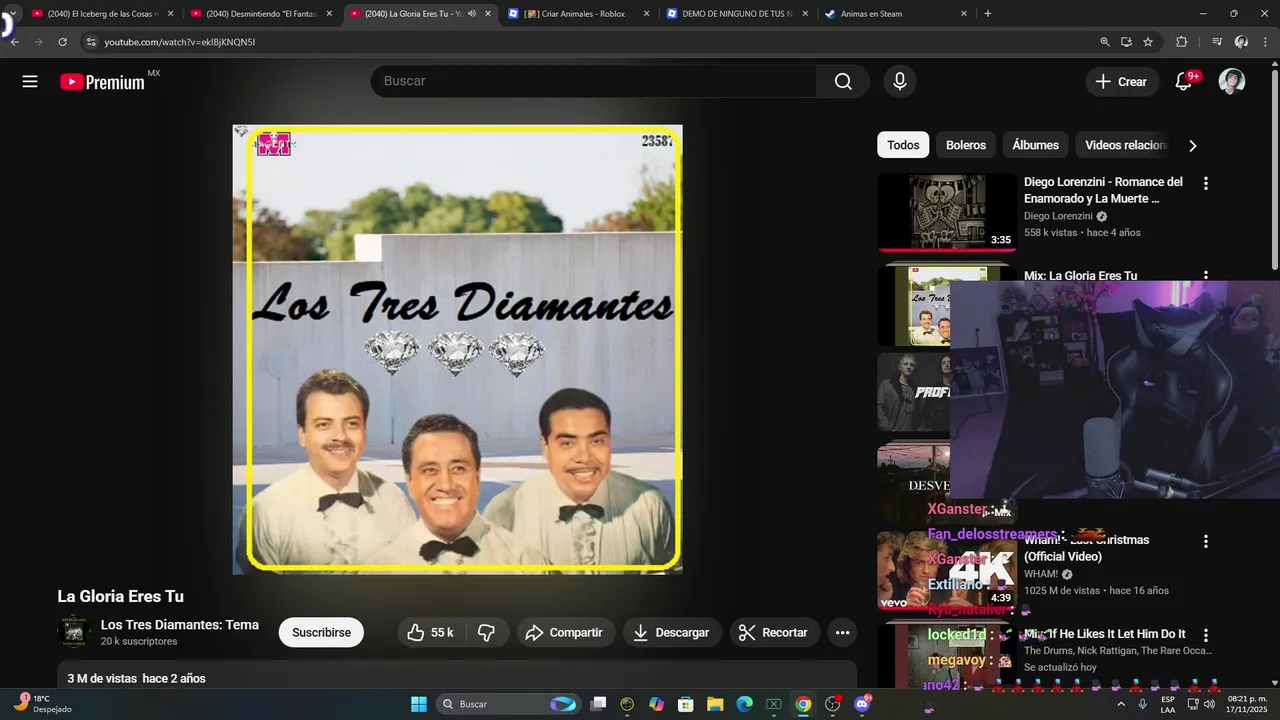Viewport: 1280px width, 720px height.
Task: Select the Álbumes filter chip
Action: [x=1035, y=145]
